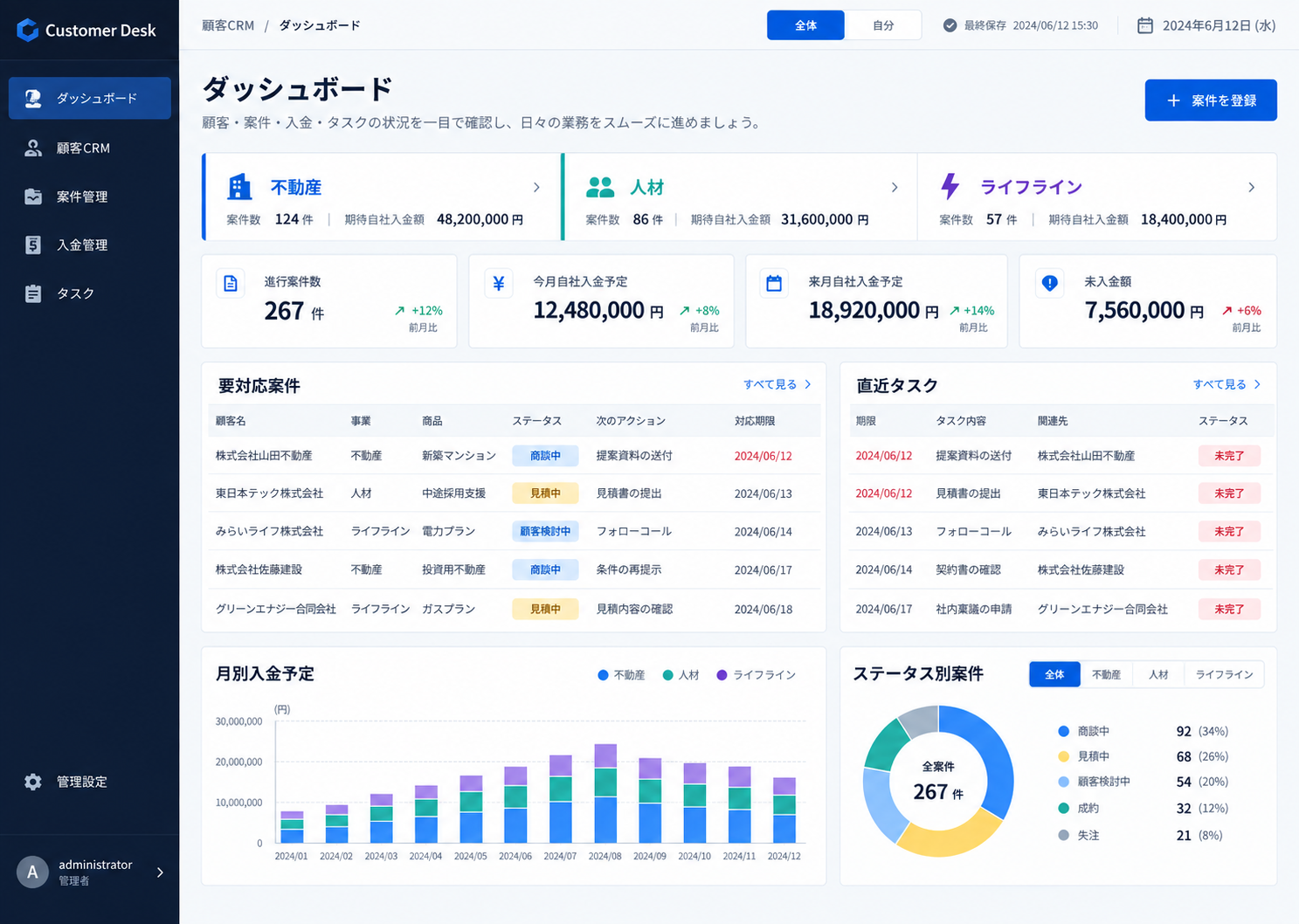Viewport: 1299px width, 924px height.
Task: Open 顧客CRM in the sidebar
Action: (90, 148)
